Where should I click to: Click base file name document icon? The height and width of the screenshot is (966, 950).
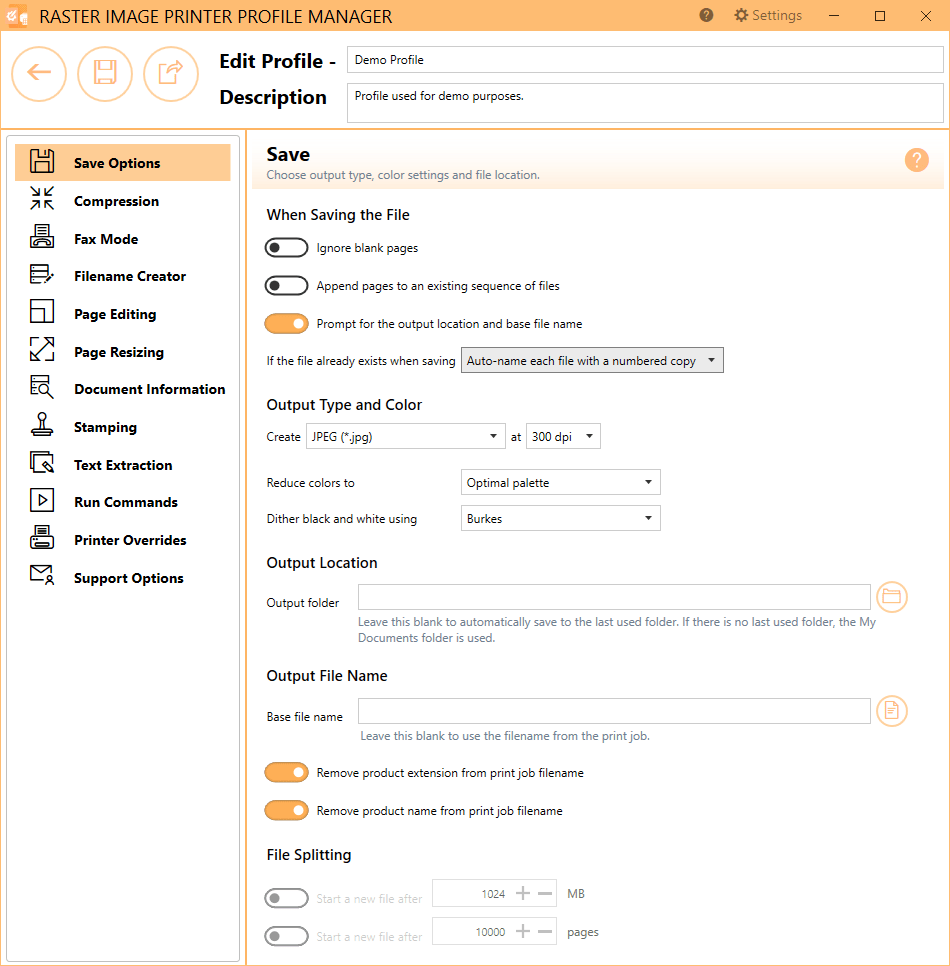[x=891, y=711]
